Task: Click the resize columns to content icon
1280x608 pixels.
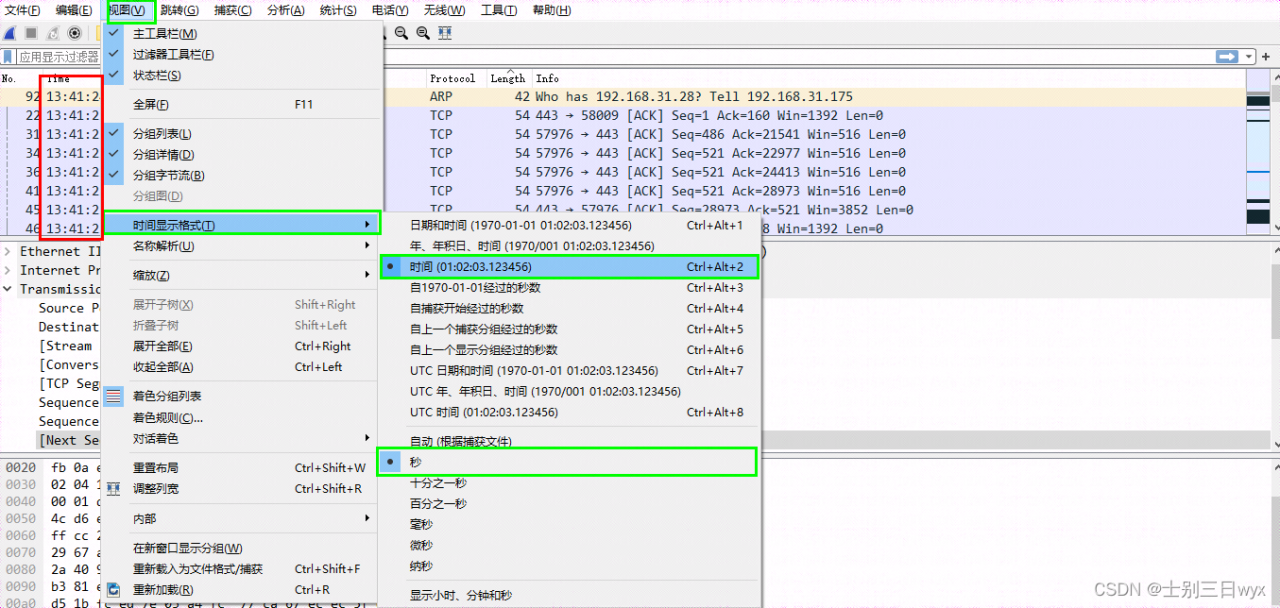Action: click(x=445, y=32)
